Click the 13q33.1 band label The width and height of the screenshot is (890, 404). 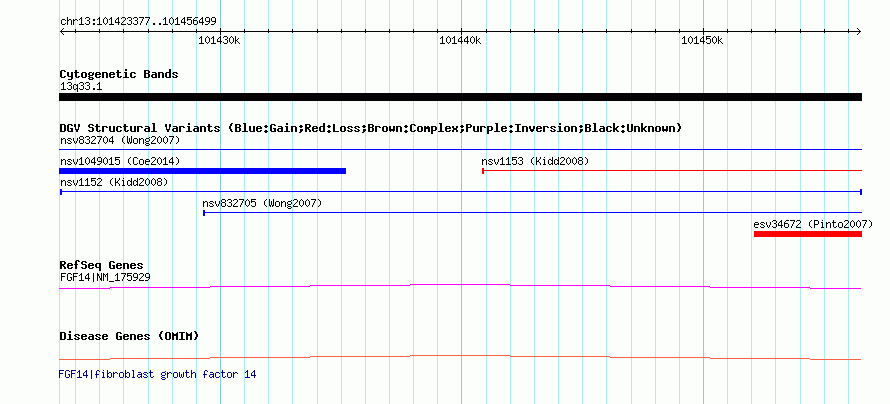(x=81, y=86)
